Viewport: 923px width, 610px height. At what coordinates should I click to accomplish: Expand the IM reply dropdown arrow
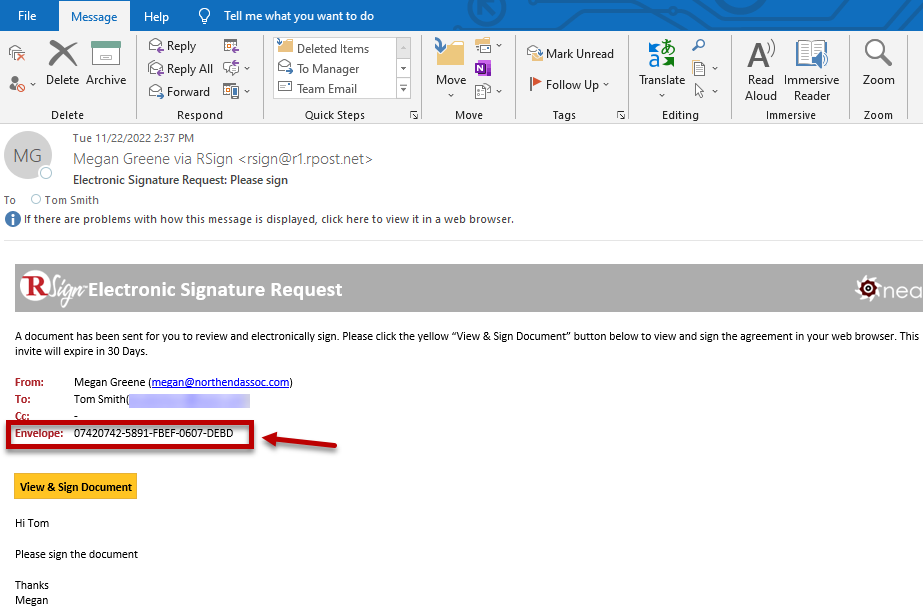pos(247,68)
